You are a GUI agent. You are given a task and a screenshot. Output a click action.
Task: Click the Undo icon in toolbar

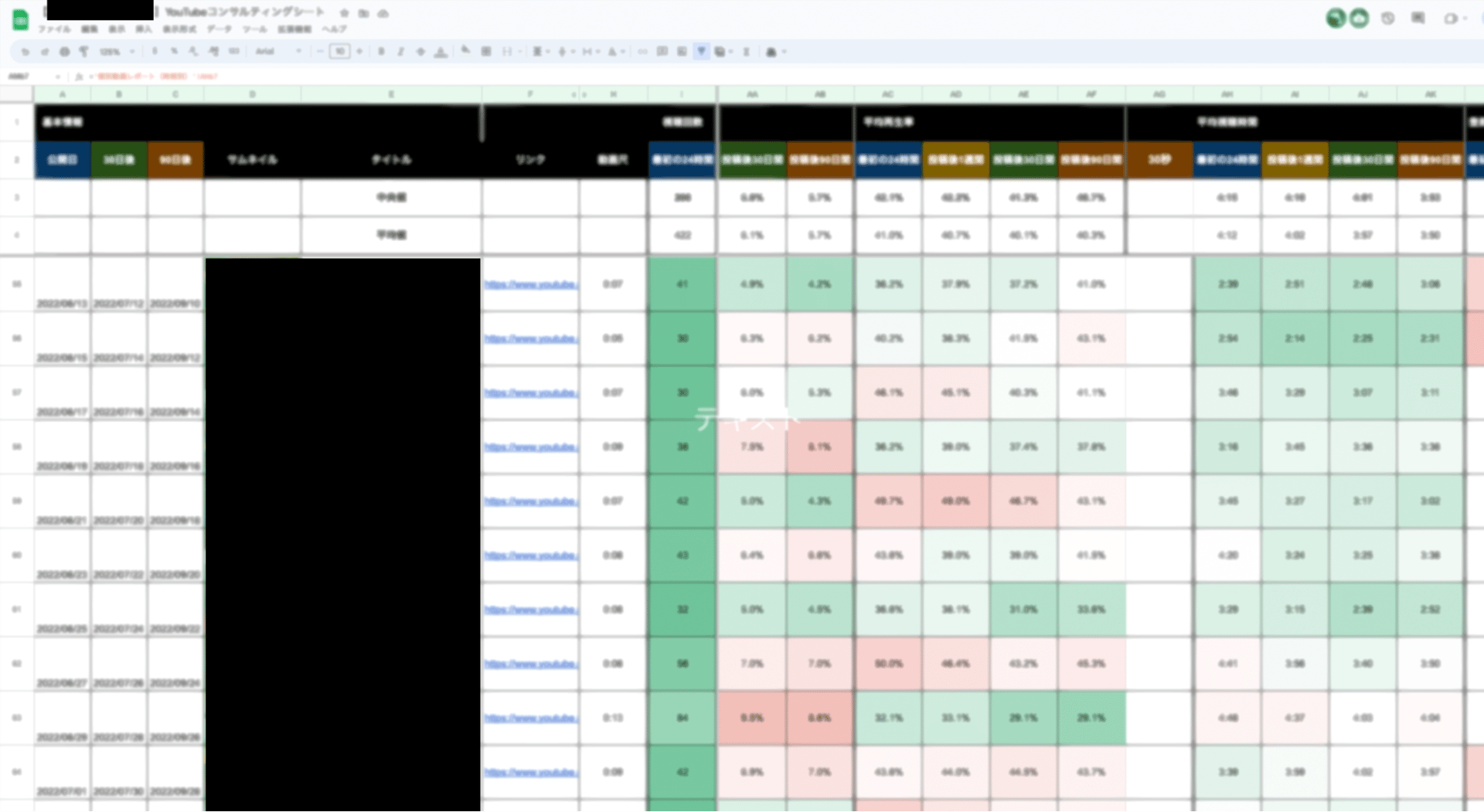(25, 52)
